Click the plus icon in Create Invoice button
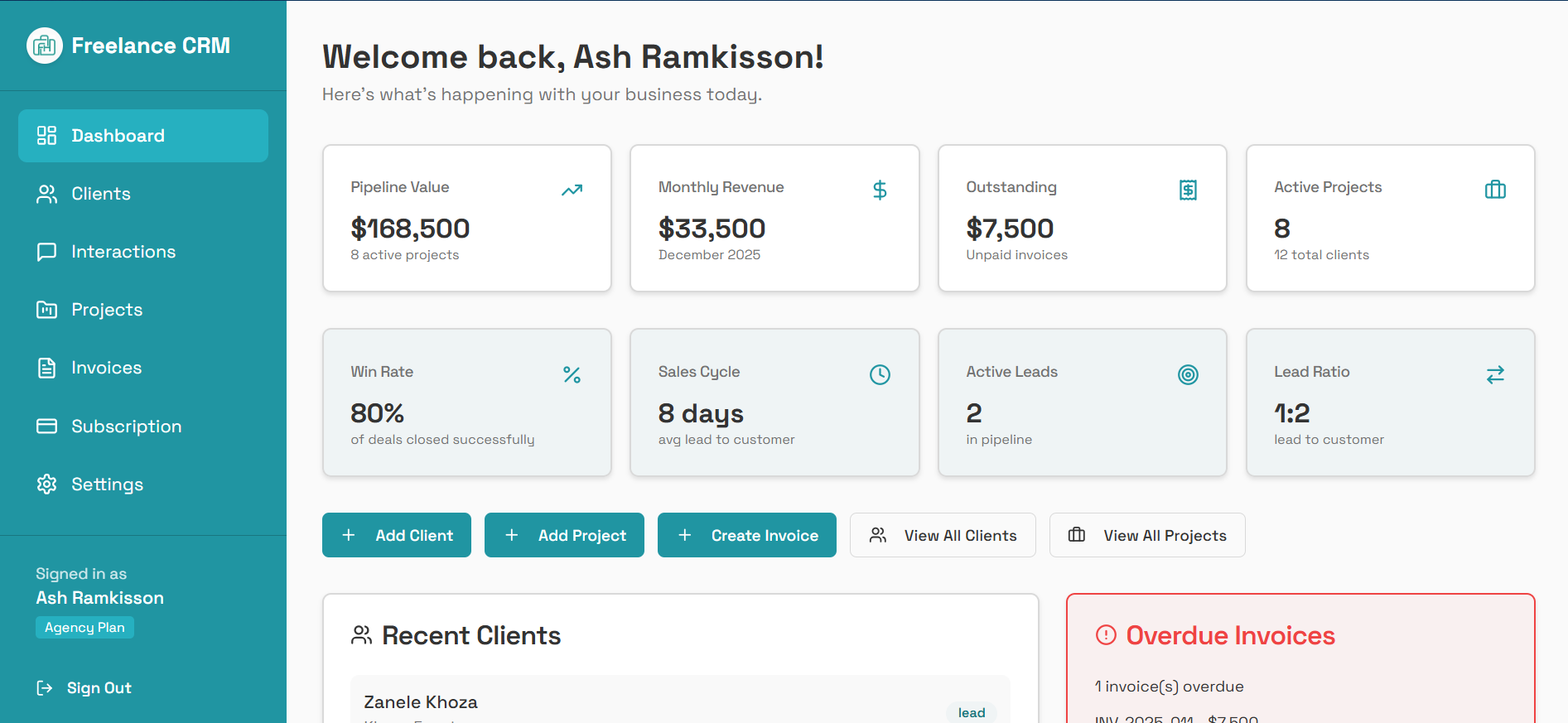Image resolution: width=1568 pixels, height=723 pixels. (x=685, y=535)
